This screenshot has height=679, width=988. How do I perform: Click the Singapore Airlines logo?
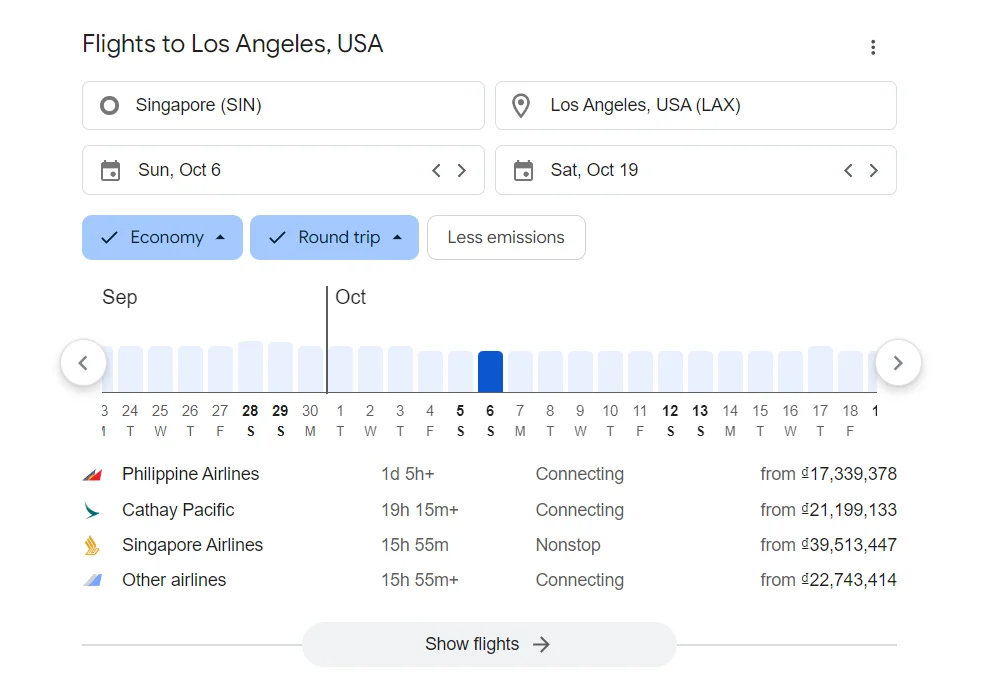[x=92, y=545]
